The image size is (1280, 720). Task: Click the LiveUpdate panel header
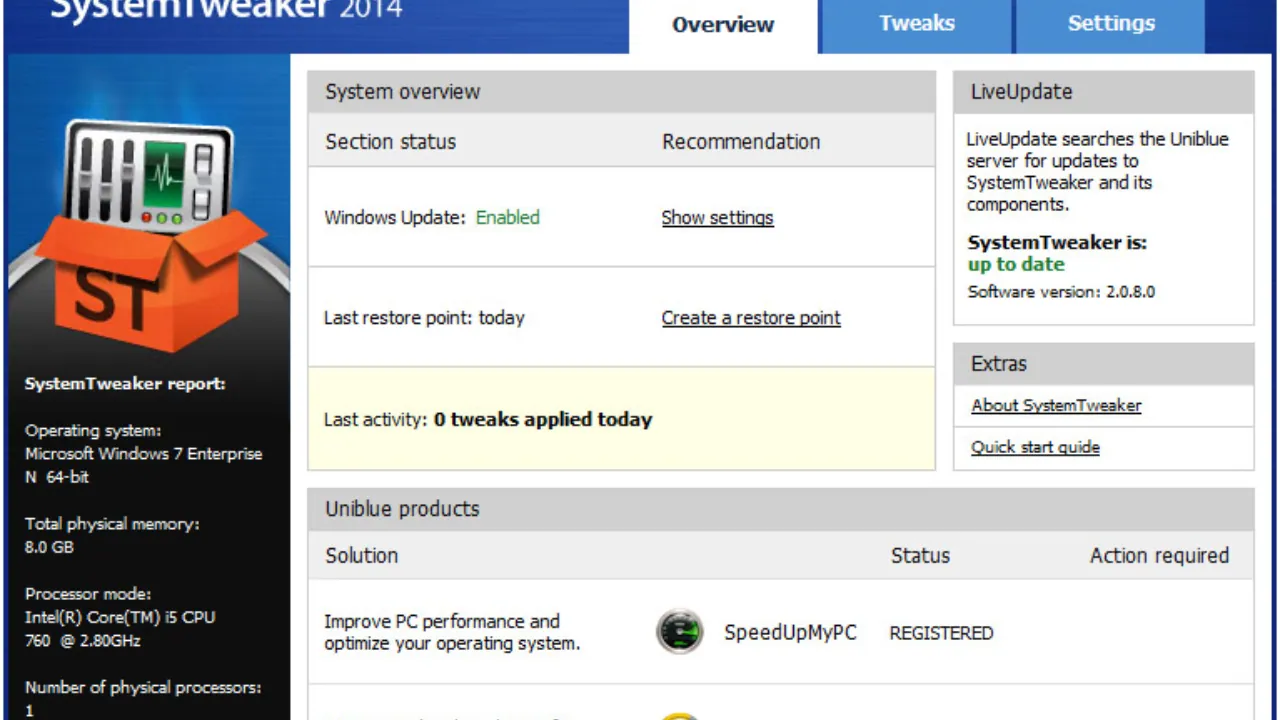1103,92
